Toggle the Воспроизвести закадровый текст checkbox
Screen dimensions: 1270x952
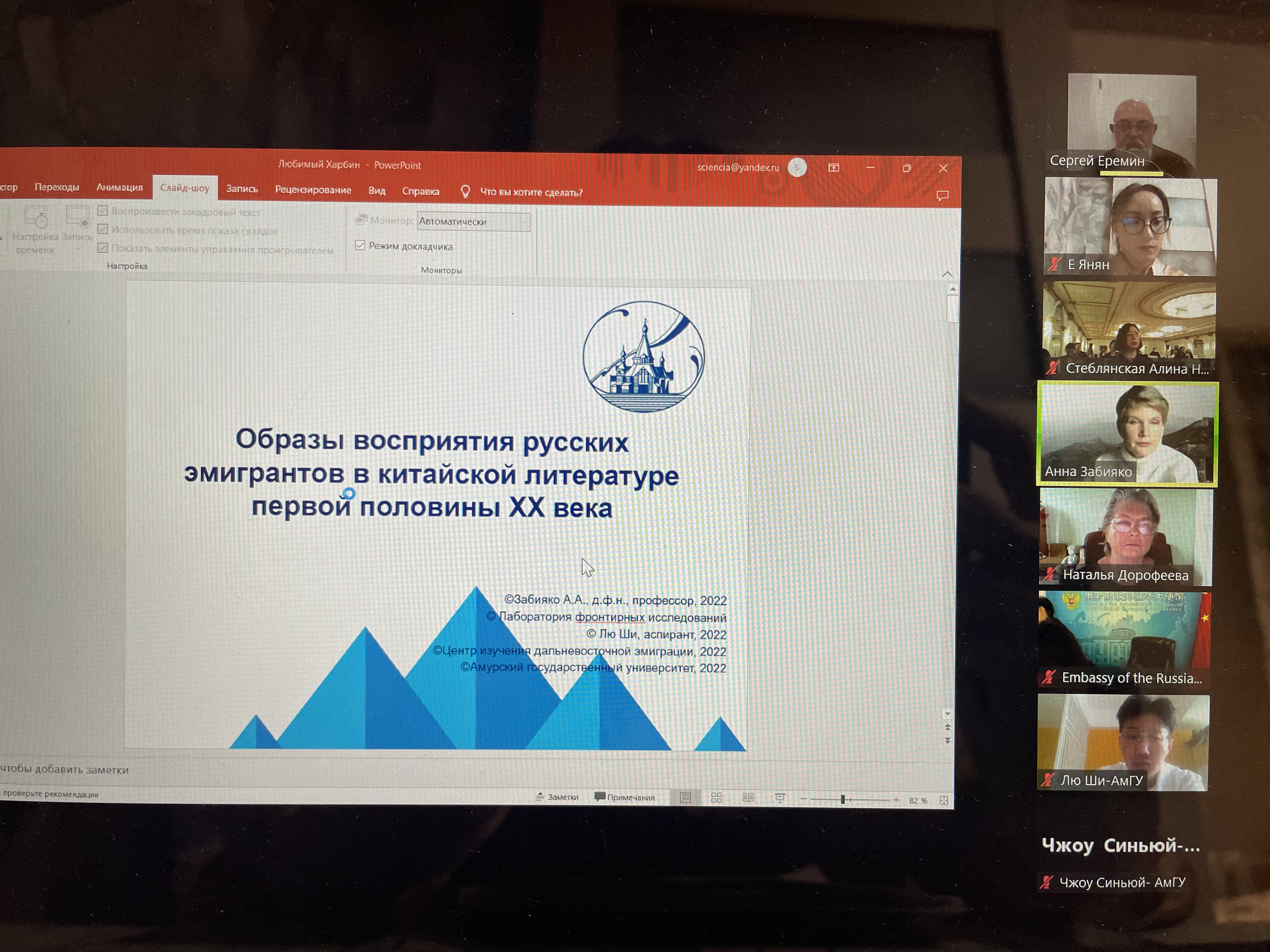pyautogui.click(x=103, y=211)
